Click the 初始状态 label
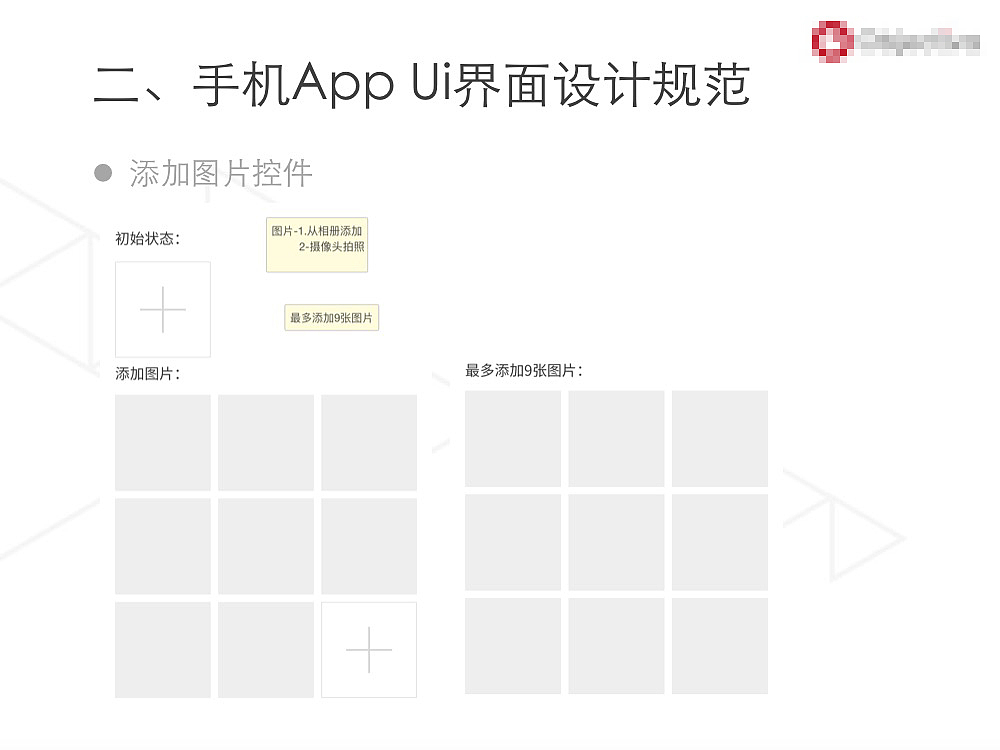The height and width of the screenshot is (750, 1000). [x=147, y=239]
